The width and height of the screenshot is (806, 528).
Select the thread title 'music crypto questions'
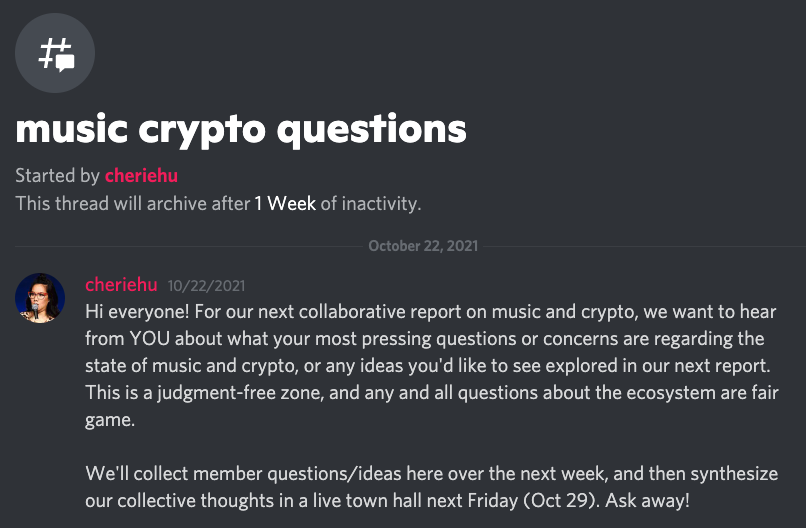241,128
